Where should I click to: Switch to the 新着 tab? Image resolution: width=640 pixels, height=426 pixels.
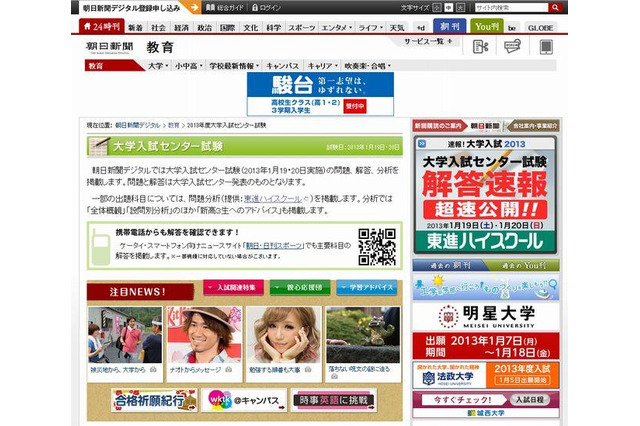point(135,28)
